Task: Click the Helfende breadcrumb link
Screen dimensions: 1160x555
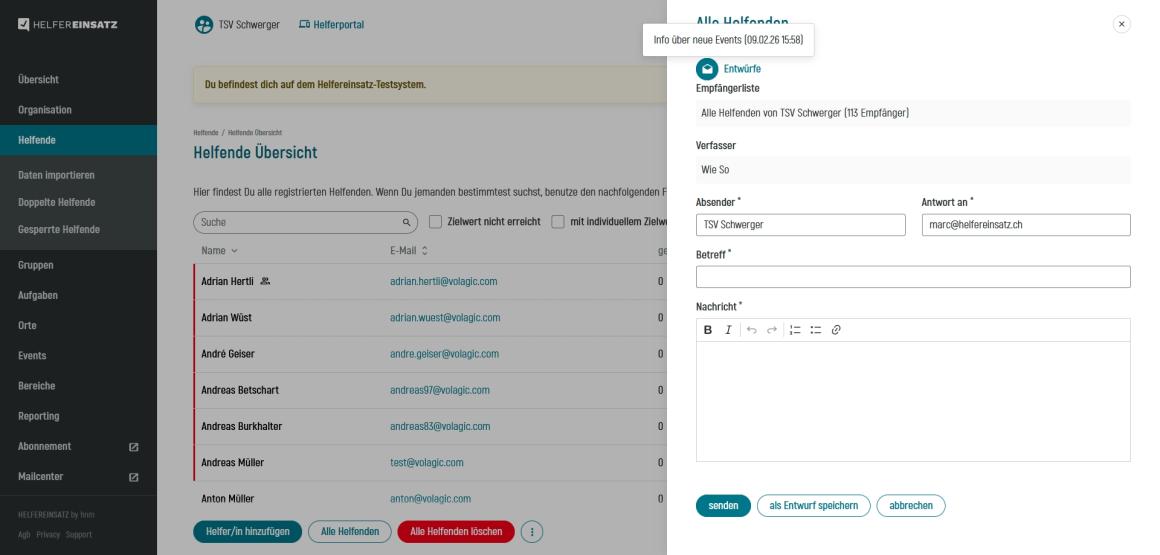Action: tap(206, 133)
